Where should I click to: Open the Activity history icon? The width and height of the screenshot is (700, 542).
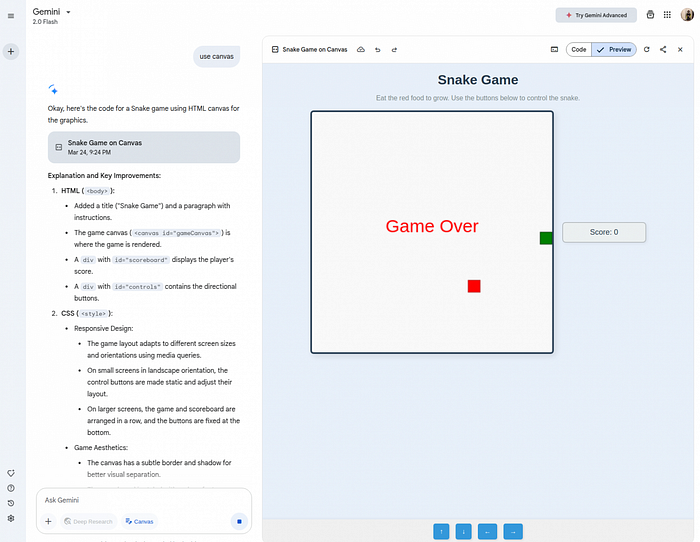pos(11,503)
